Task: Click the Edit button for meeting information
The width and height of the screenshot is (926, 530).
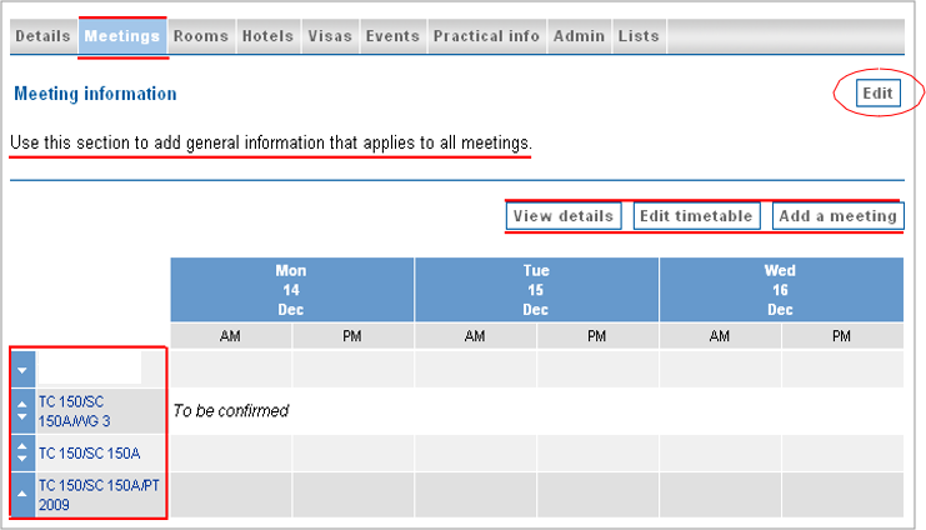Action: [x=878, y=93]
